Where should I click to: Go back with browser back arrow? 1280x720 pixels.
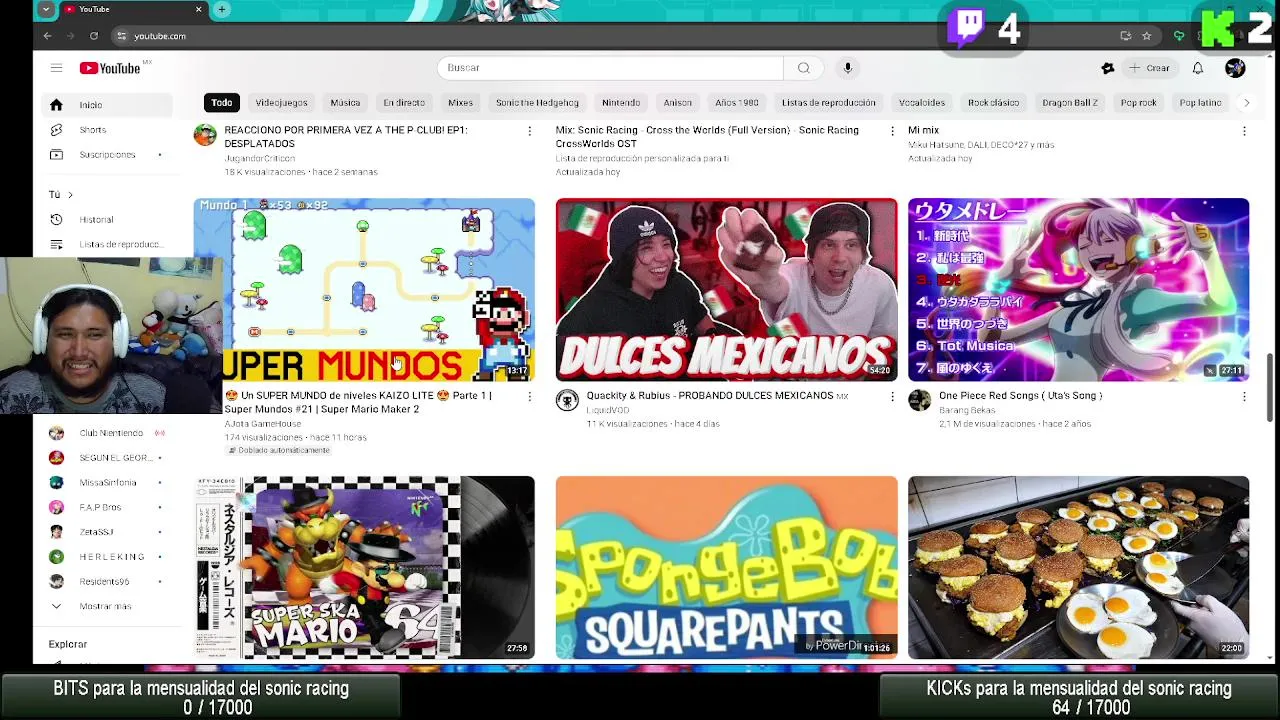pyautogui.click(x=47, y=36)
